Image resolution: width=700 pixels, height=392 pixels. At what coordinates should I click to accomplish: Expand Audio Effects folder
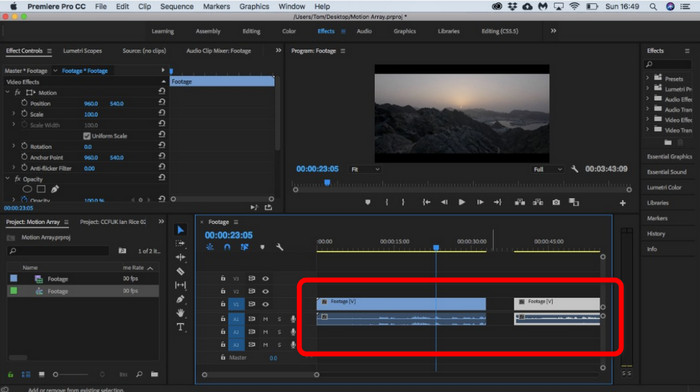pyautogui.click(x=647, y=98)
